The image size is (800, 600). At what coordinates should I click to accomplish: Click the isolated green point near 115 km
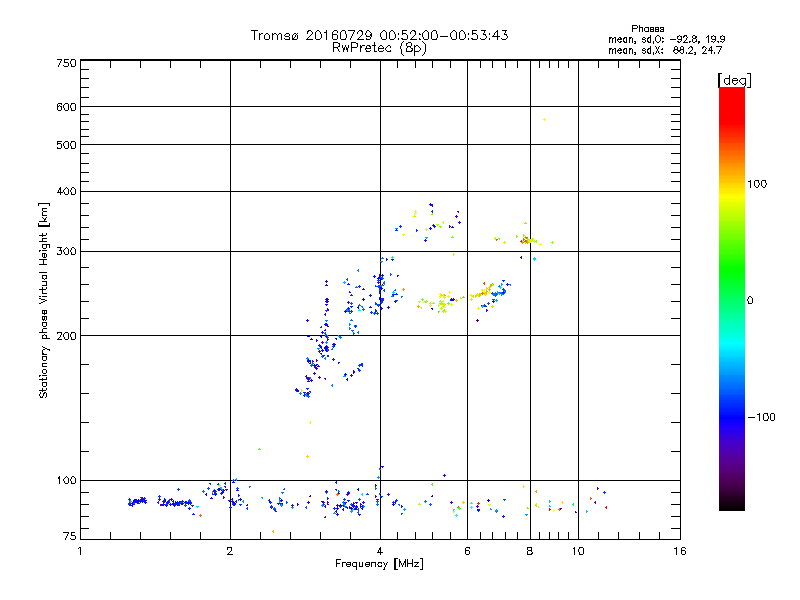point(259,449)
